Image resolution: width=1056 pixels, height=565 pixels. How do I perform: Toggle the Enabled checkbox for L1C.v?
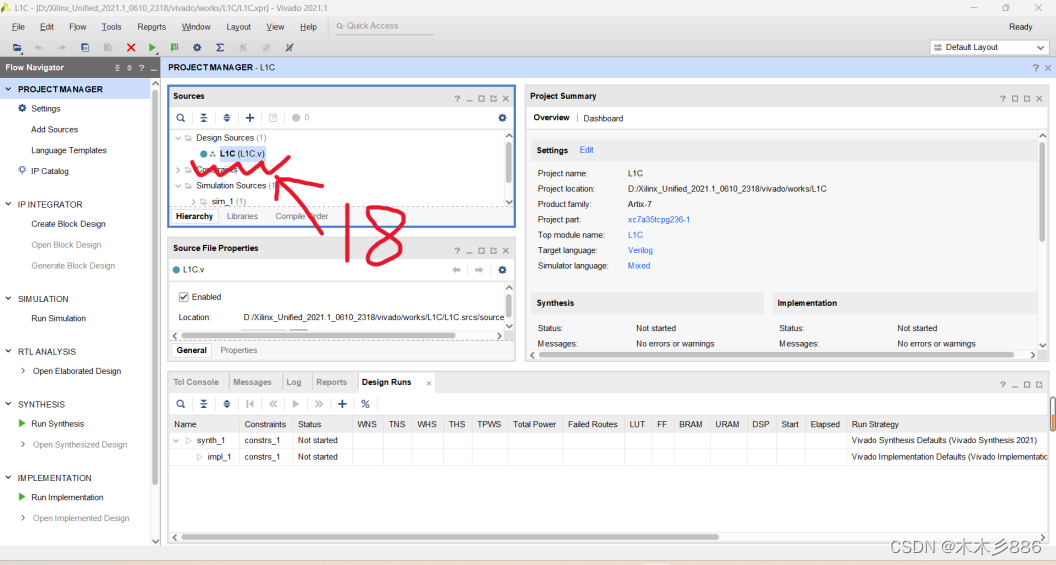point(183,297)
